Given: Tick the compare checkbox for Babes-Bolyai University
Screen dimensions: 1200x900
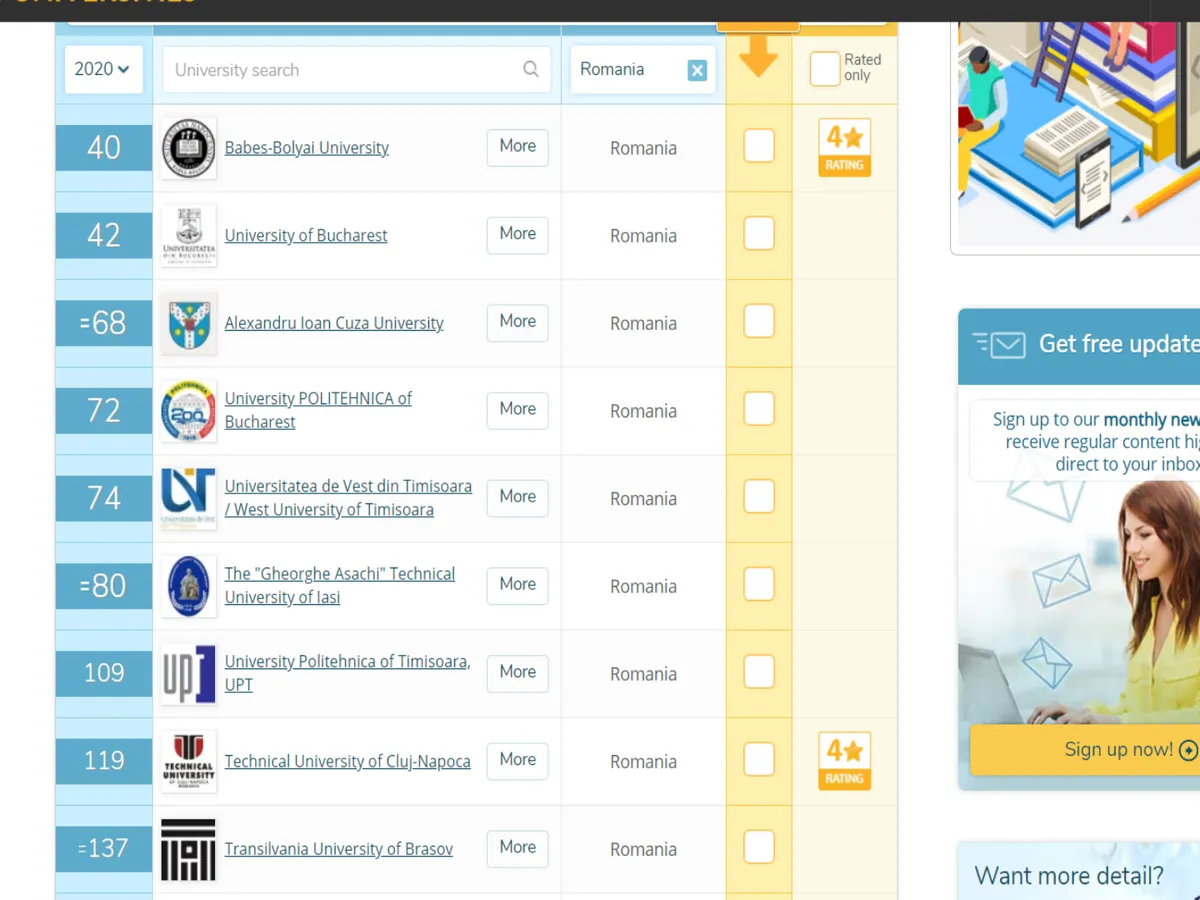Looking at the screenshot, I should click(x=759, y=147).
